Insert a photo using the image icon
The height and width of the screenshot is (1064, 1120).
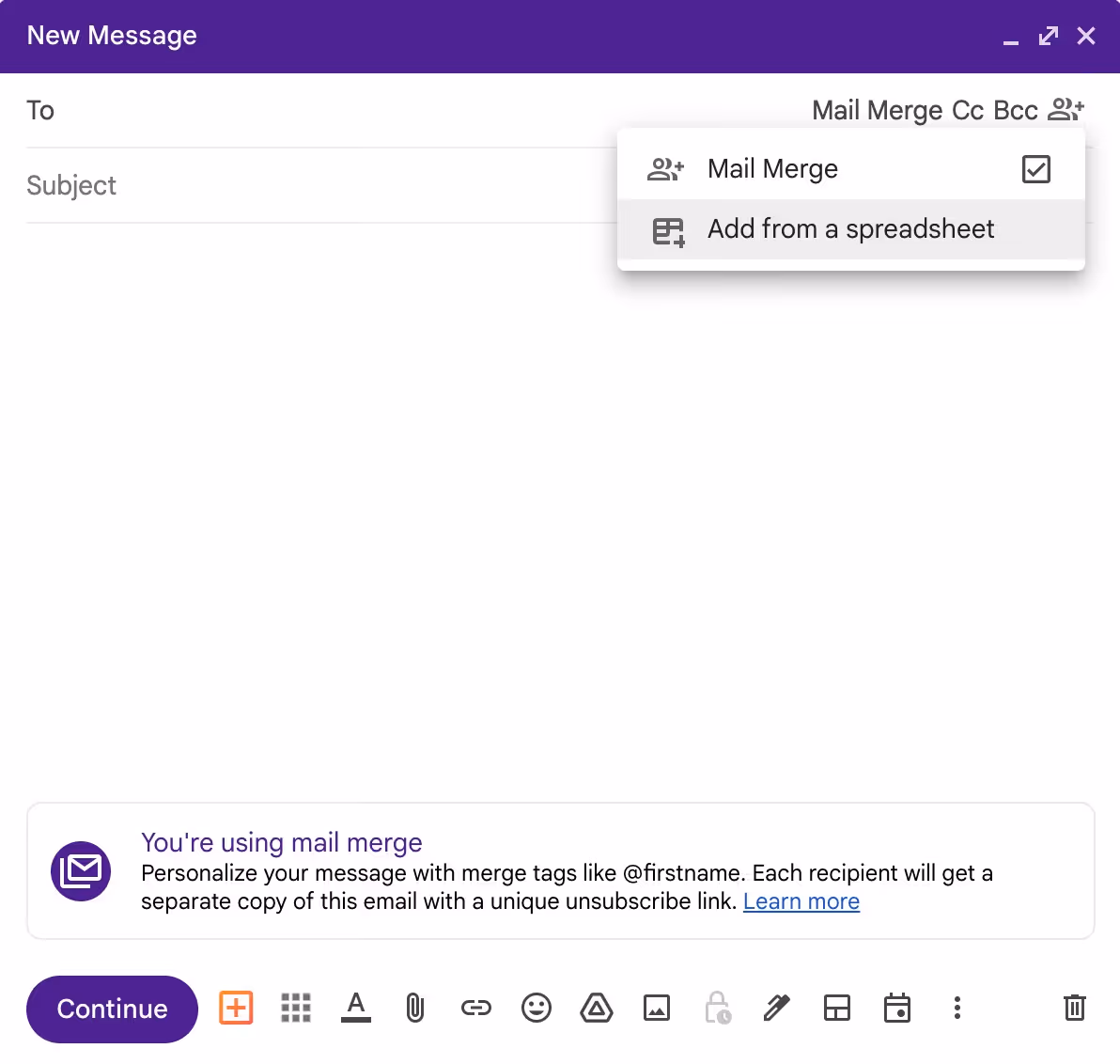pyautogui.click(x=657, y=1009)
